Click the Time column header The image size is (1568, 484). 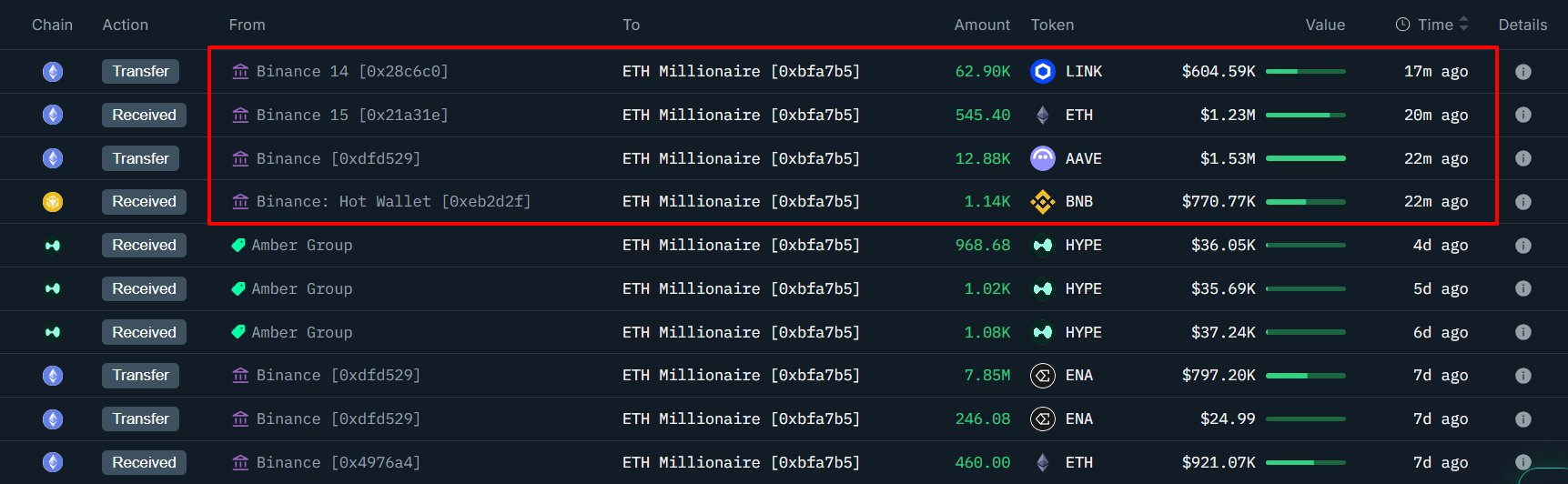tap(1434, 25)
